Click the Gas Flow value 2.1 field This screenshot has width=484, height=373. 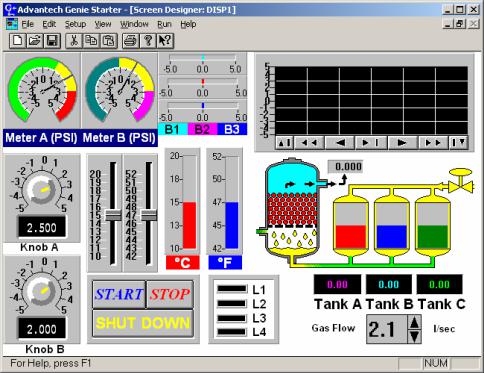387,329
